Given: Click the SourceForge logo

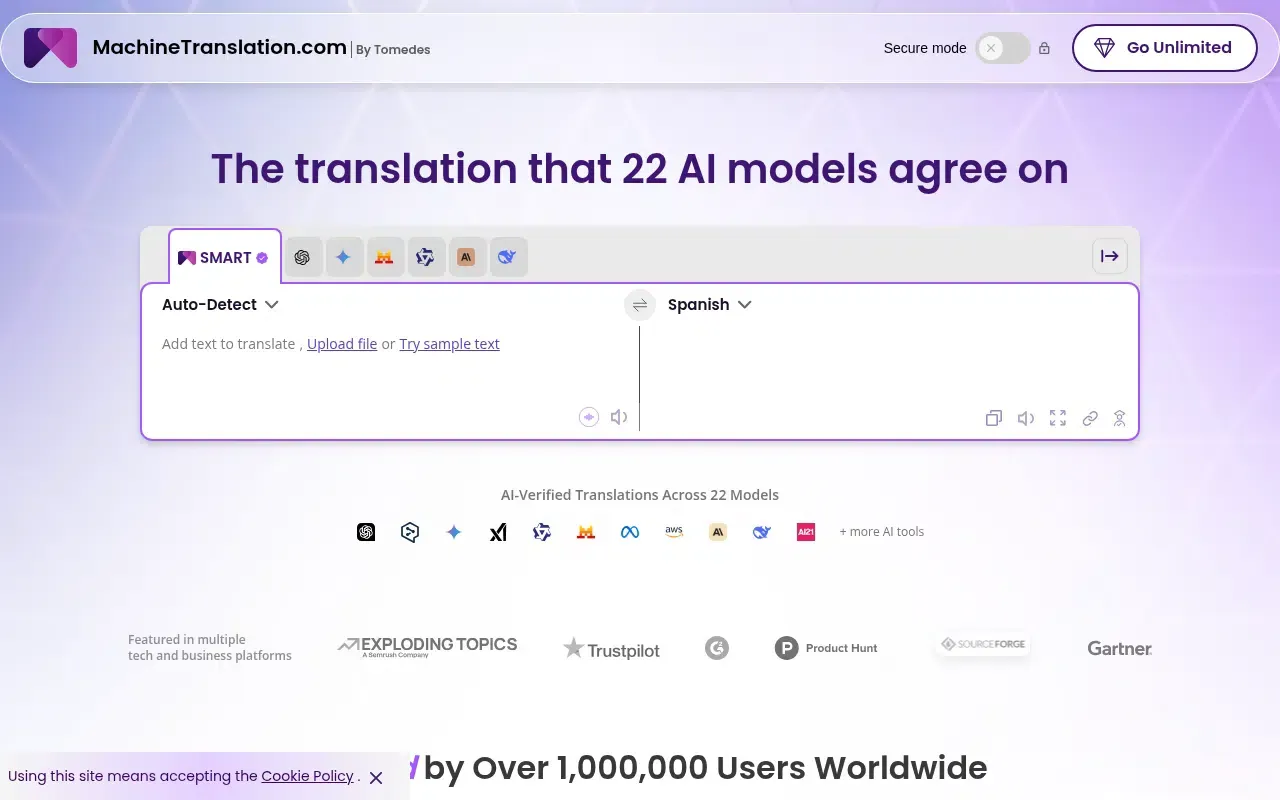Looking at the screenshot, I should click(984, 644).
